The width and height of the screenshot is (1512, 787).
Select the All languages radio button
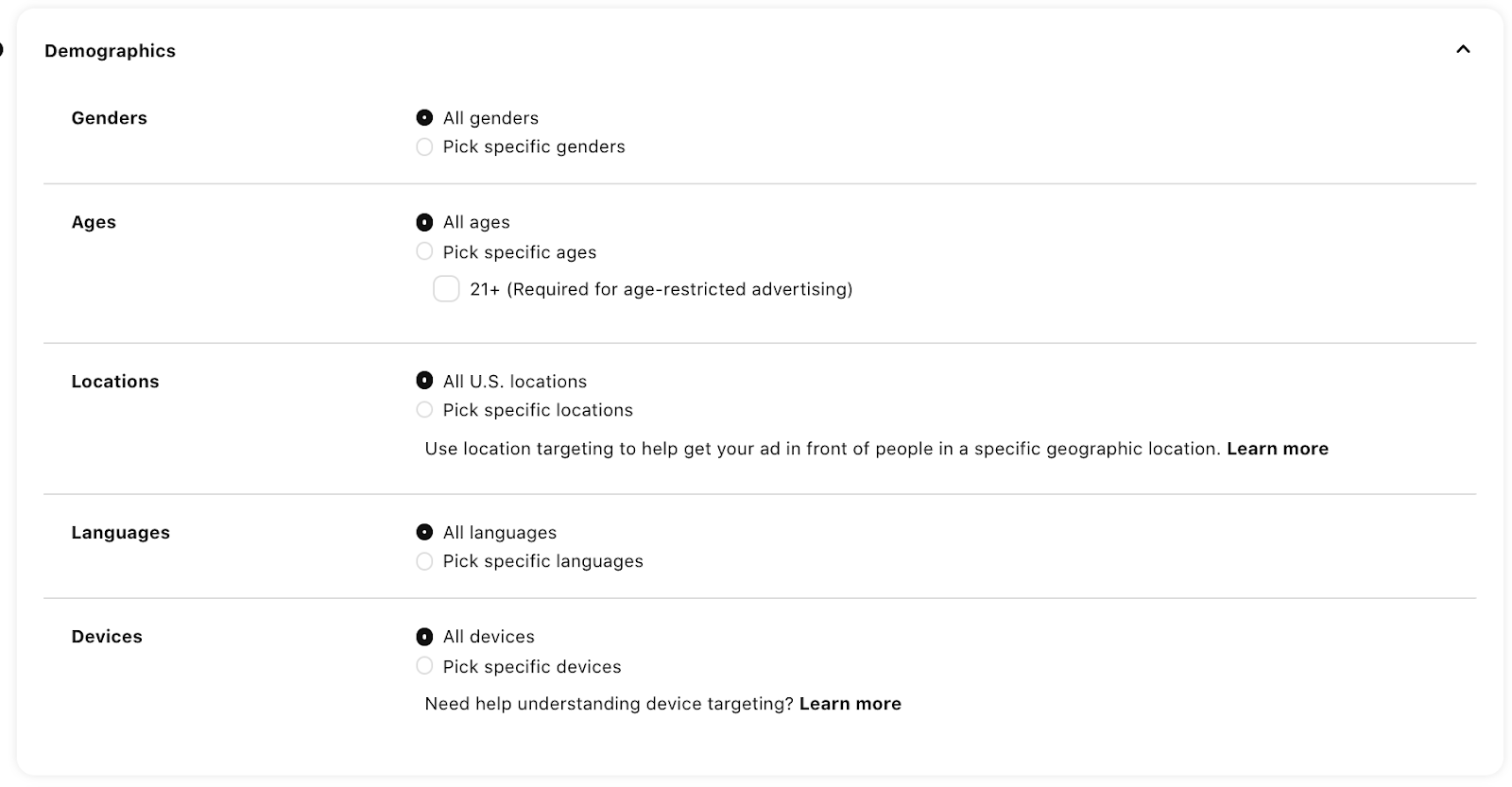(x=424, y=533)
